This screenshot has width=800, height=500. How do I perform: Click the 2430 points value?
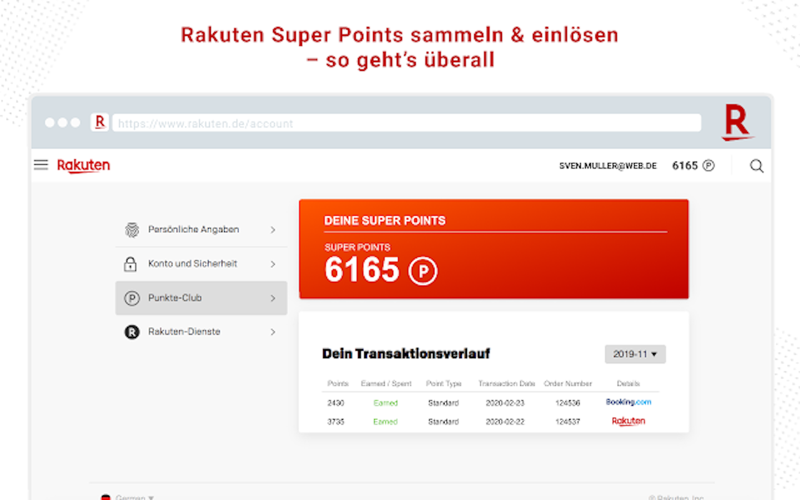336,403
